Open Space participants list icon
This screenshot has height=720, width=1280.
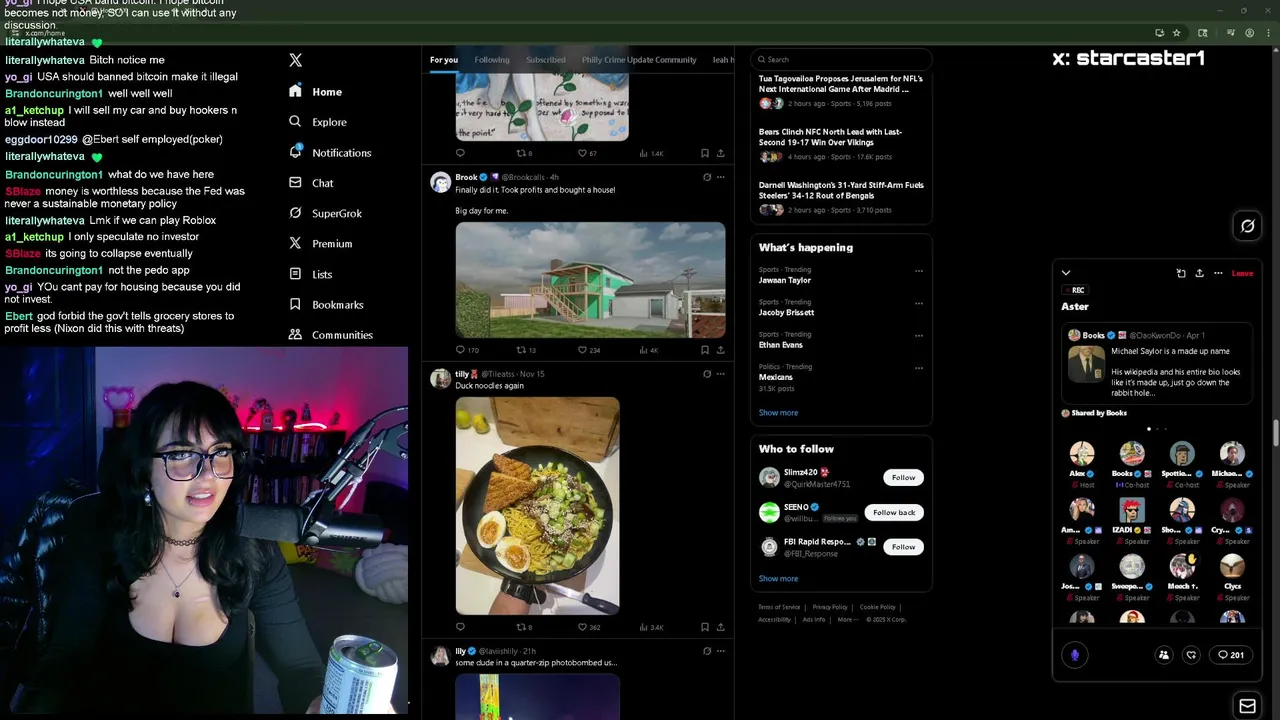[x=1164, y=655]
